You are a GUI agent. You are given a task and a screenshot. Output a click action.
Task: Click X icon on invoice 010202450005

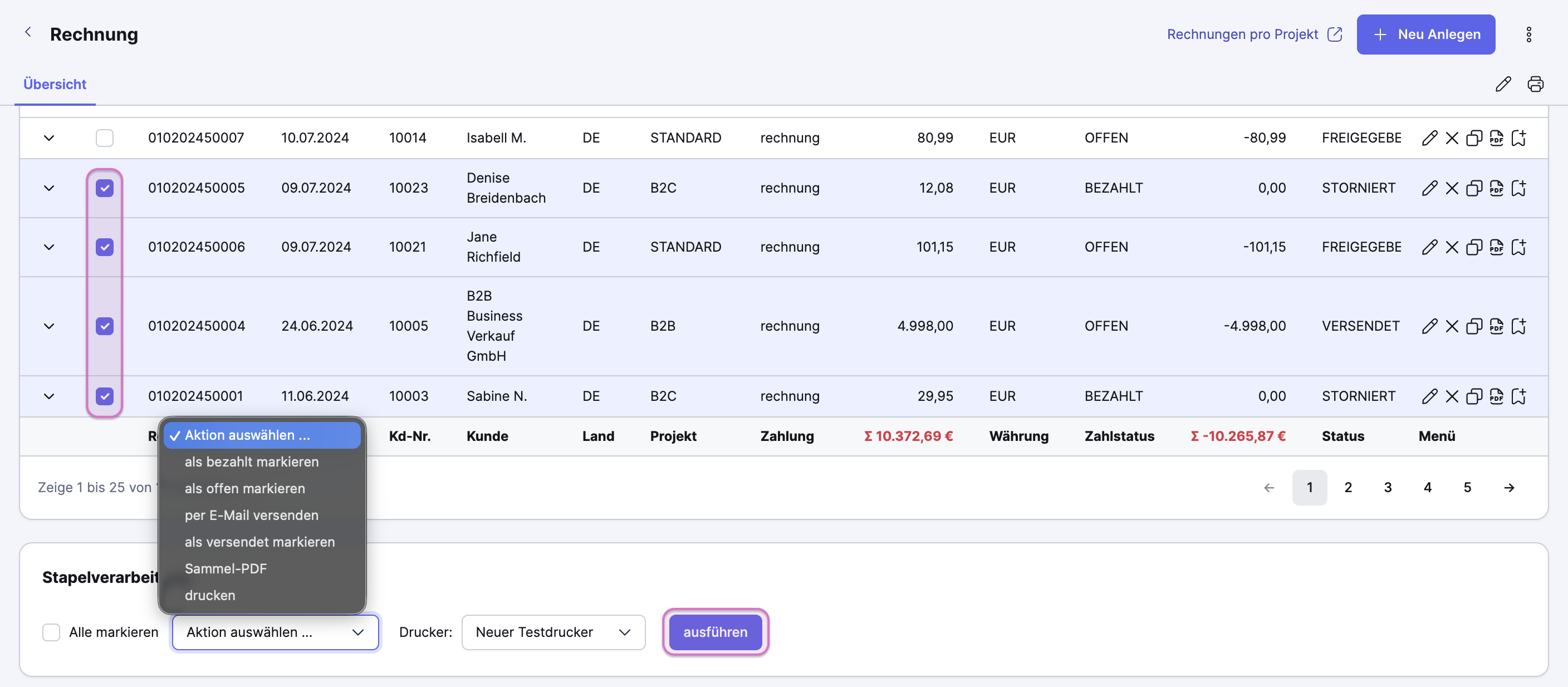click(x=1452, y=188)
